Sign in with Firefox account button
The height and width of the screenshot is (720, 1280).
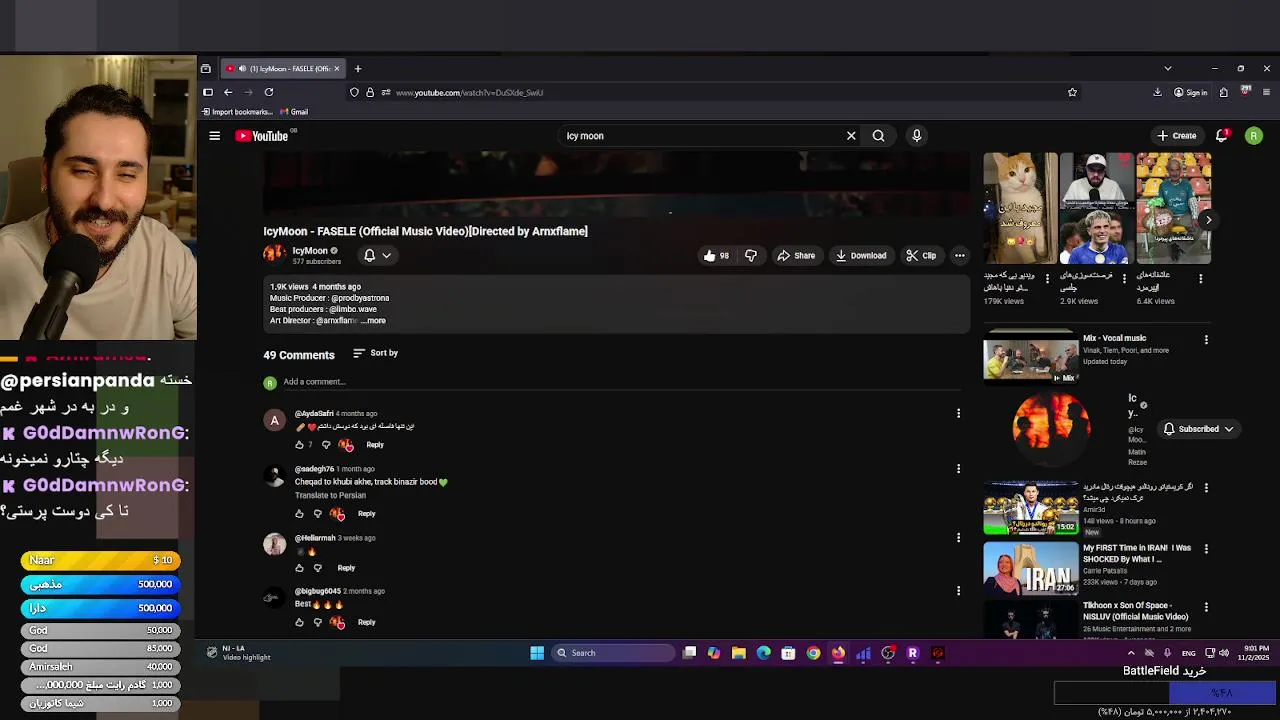point(1190,92)
